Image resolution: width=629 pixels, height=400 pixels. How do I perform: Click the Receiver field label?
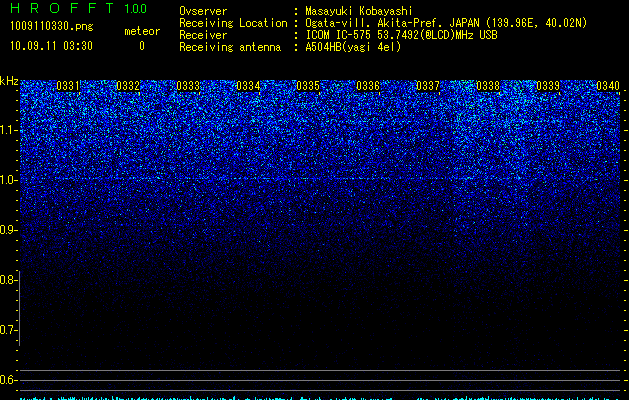[203, 35]
